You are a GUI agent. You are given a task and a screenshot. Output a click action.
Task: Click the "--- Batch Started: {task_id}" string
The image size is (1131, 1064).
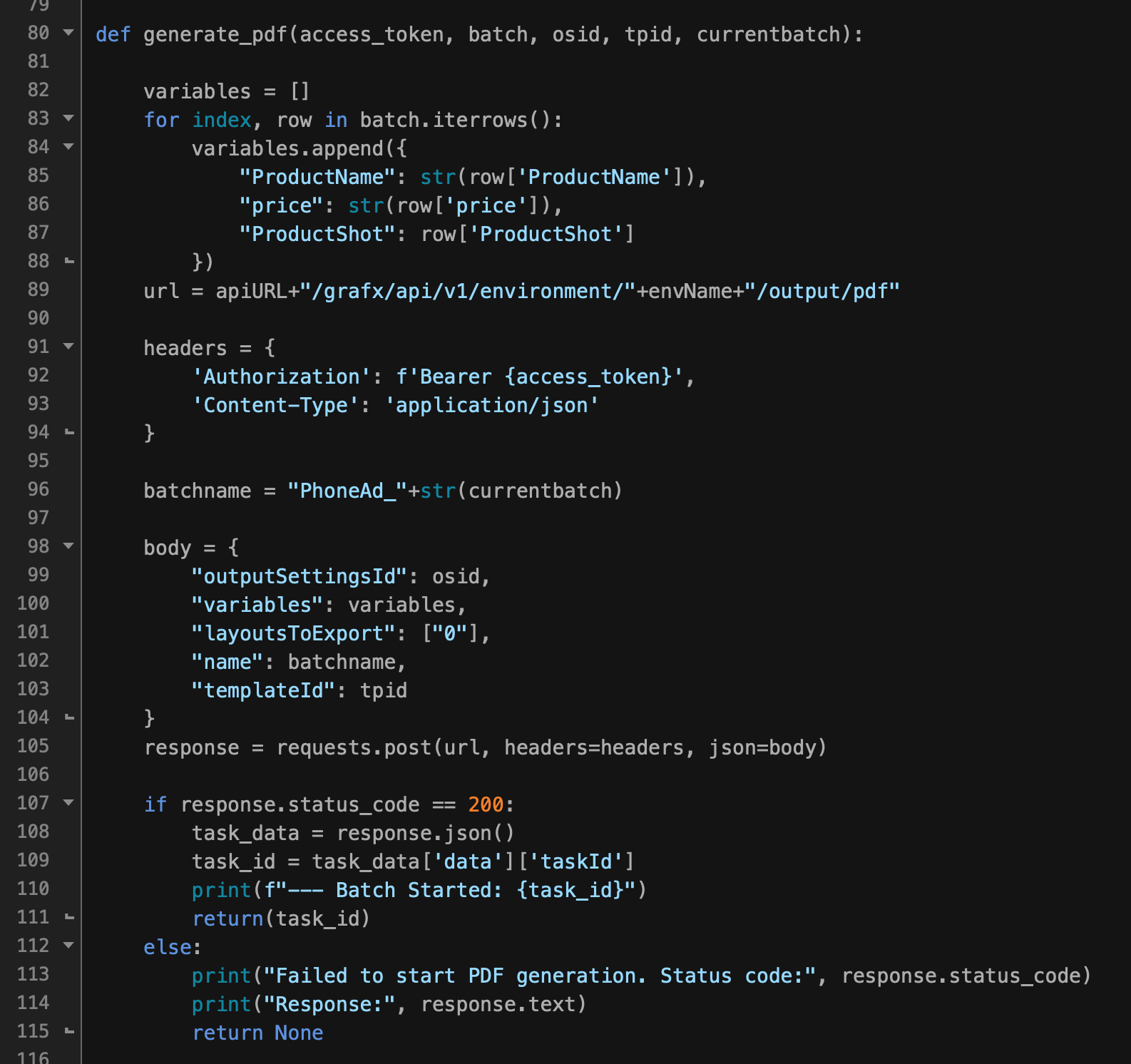pos(455,890)
